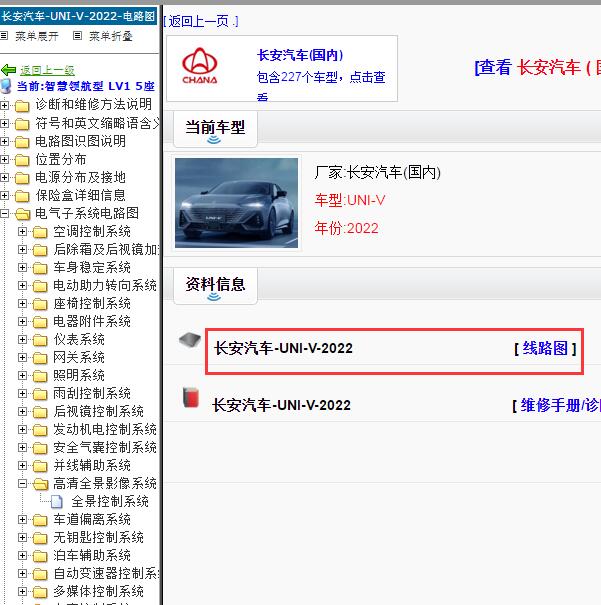Click the UNI-V car thumbnail image
Viewport: 601px width, 605px height.
pyautogui.click(x=236, y=203)
